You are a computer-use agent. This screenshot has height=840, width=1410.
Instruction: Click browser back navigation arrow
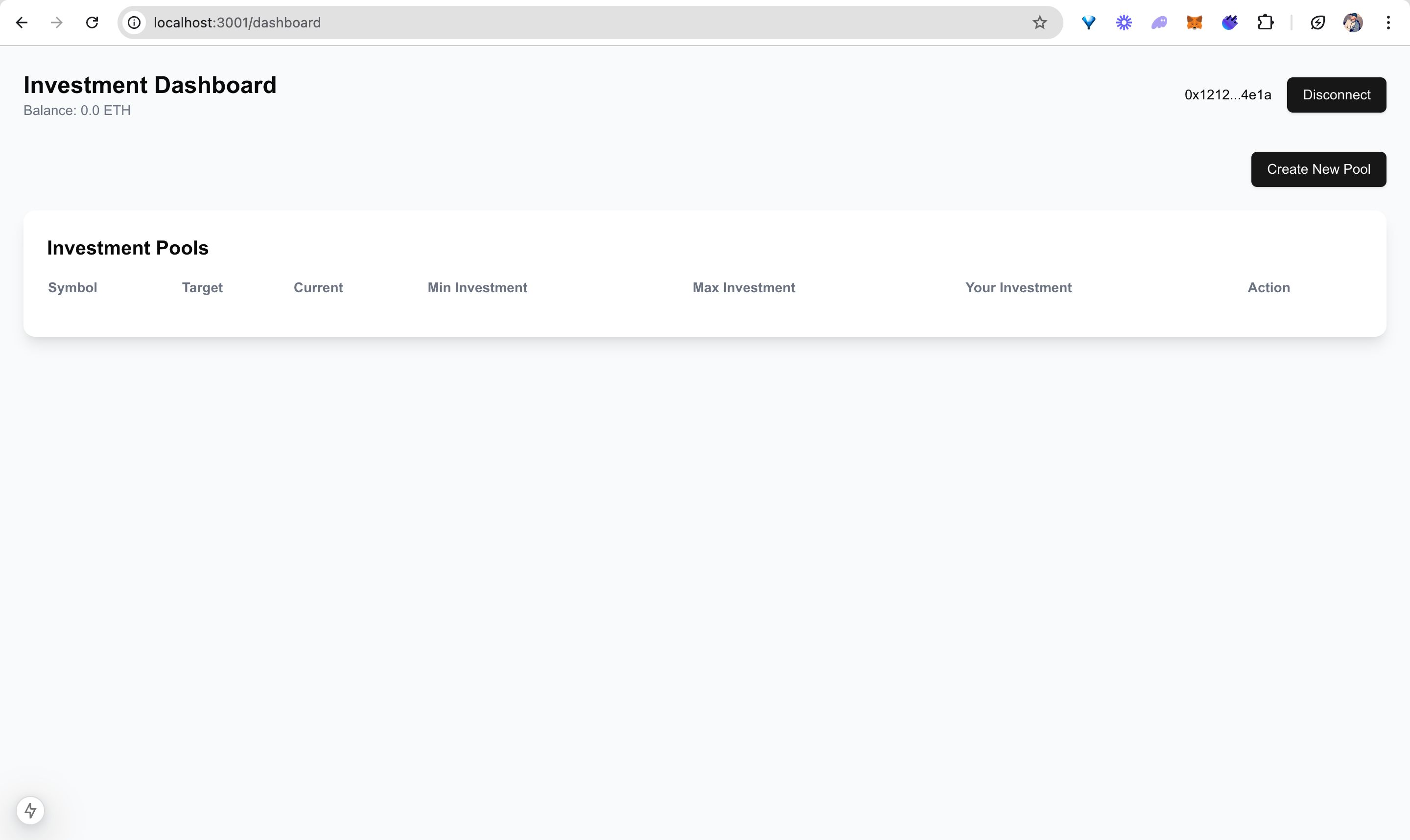pos(22,22)
